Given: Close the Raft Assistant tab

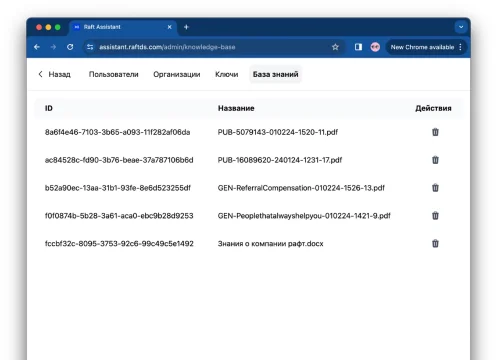Looking at the screenshot, I should tap(170, 27).
